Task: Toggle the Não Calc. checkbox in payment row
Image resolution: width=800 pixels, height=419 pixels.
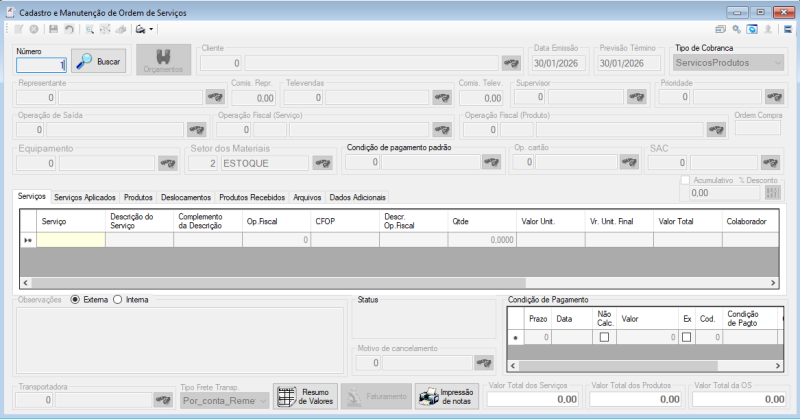Action: pyautogui.click(x=604, y=337)
